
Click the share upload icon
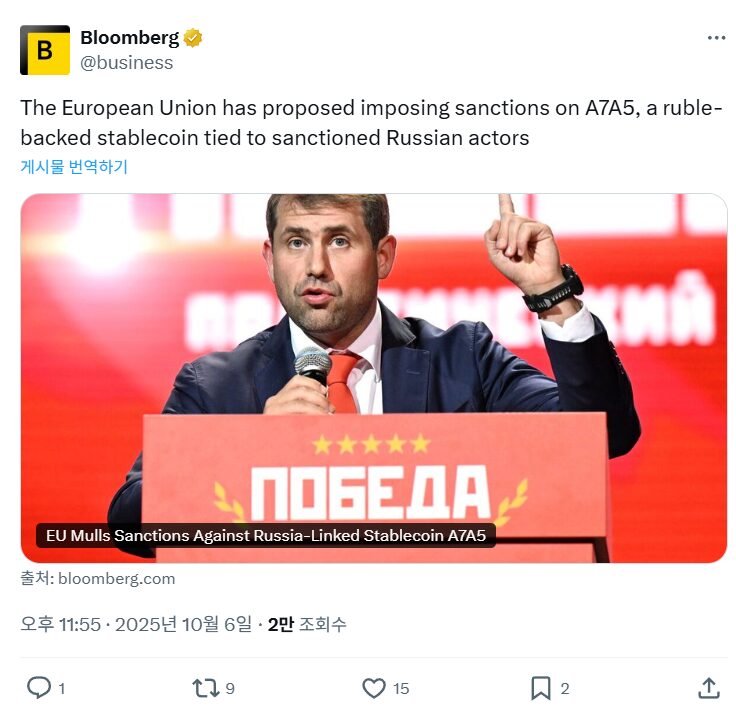point(708,688)
